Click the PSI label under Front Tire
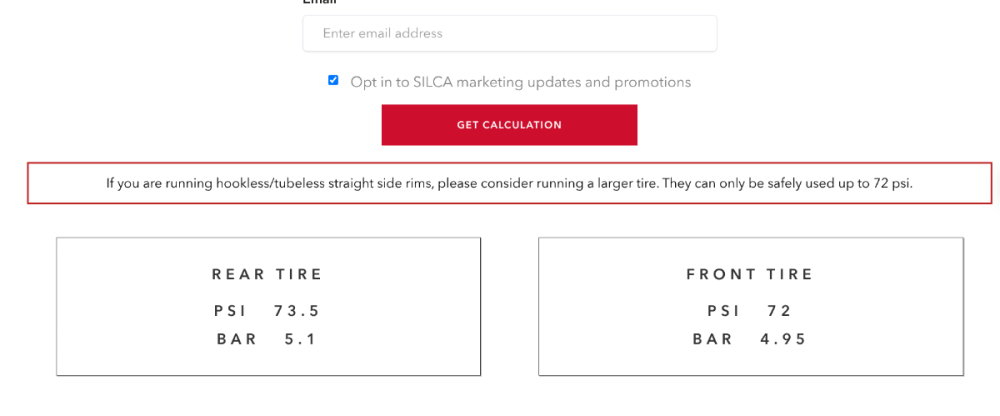 coord(723,311)
